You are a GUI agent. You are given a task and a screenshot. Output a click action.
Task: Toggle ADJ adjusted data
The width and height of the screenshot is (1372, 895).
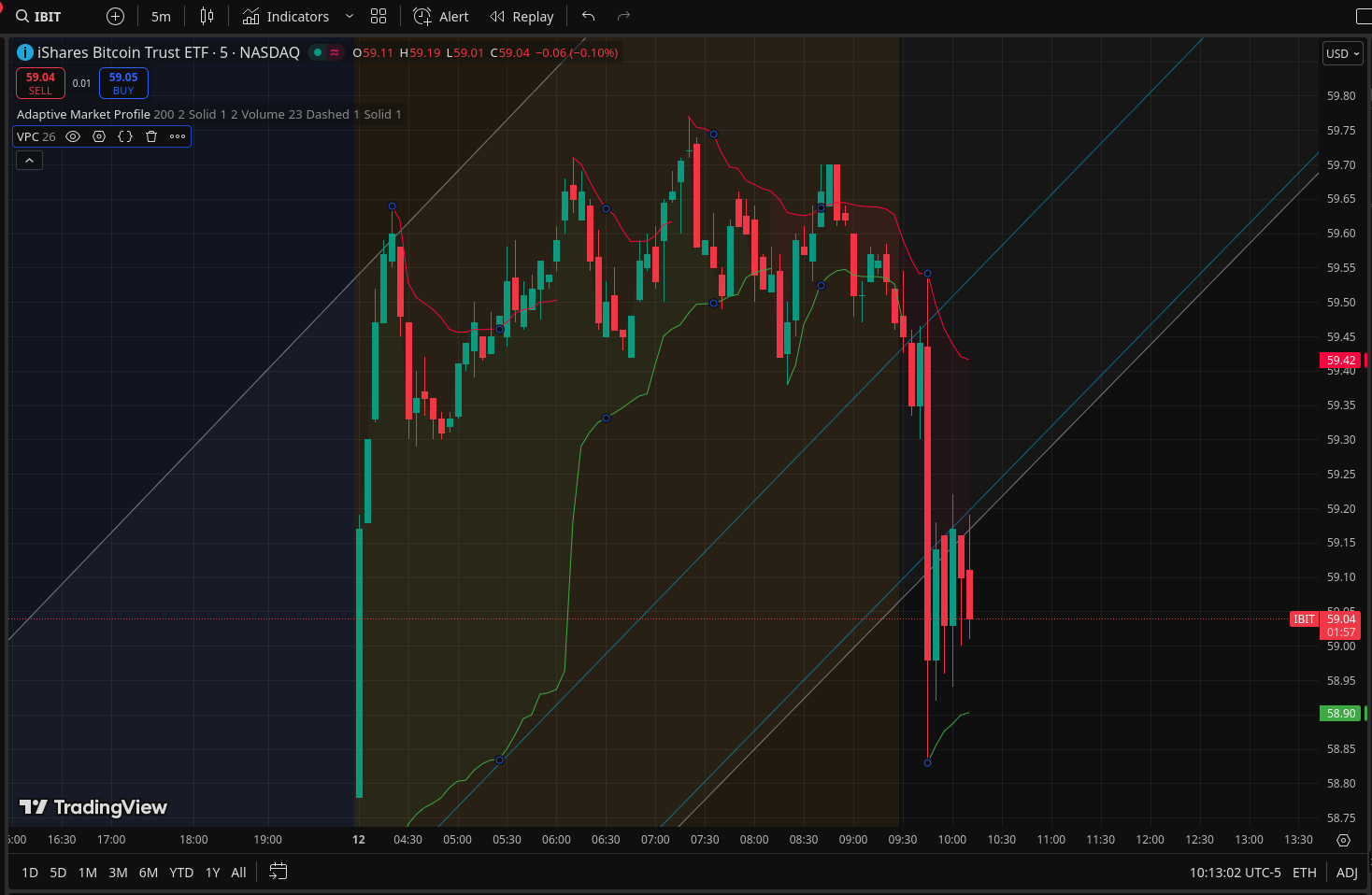[x=1347, y=873]
